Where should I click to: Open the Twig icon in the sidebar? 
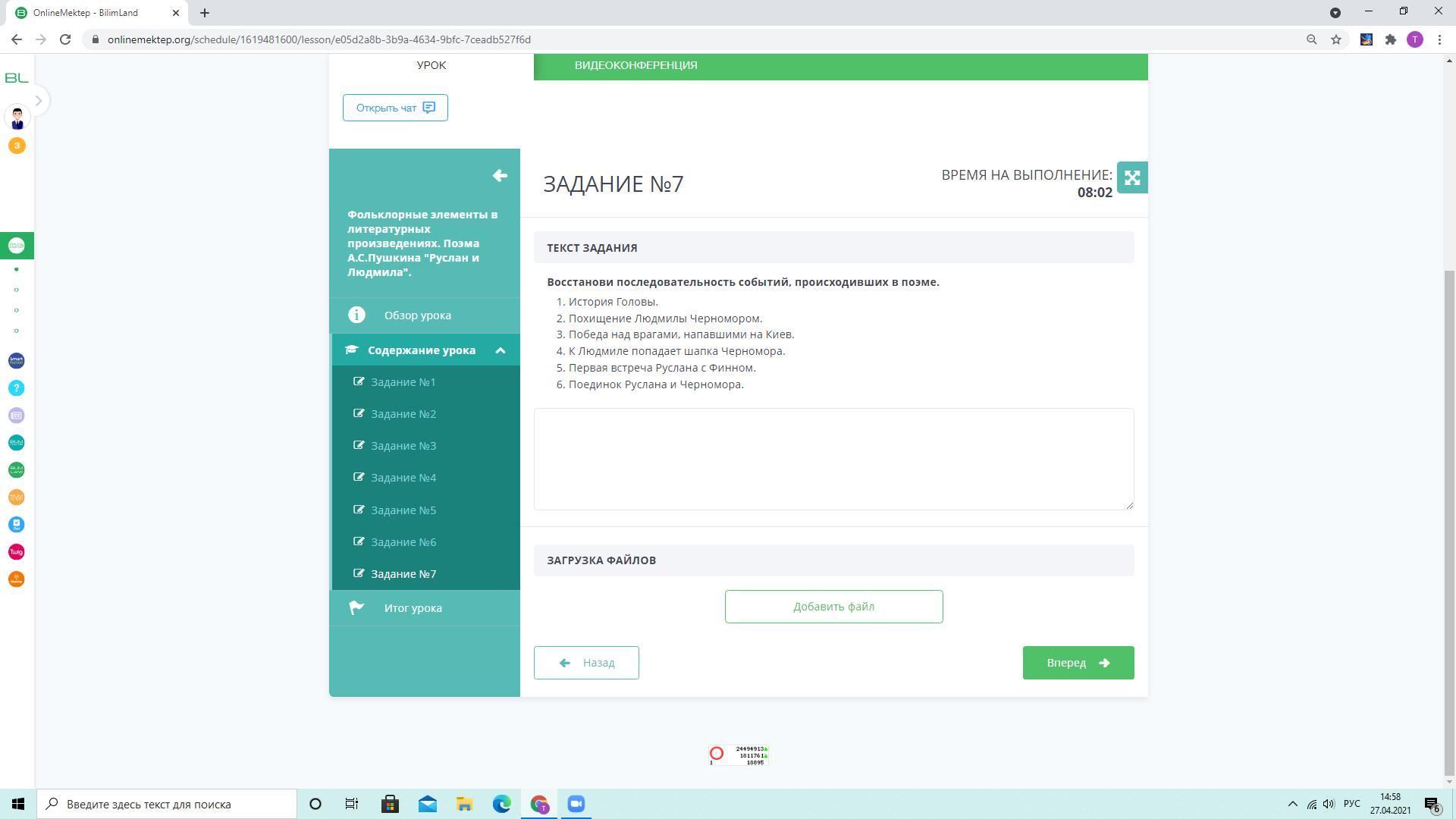17,552
